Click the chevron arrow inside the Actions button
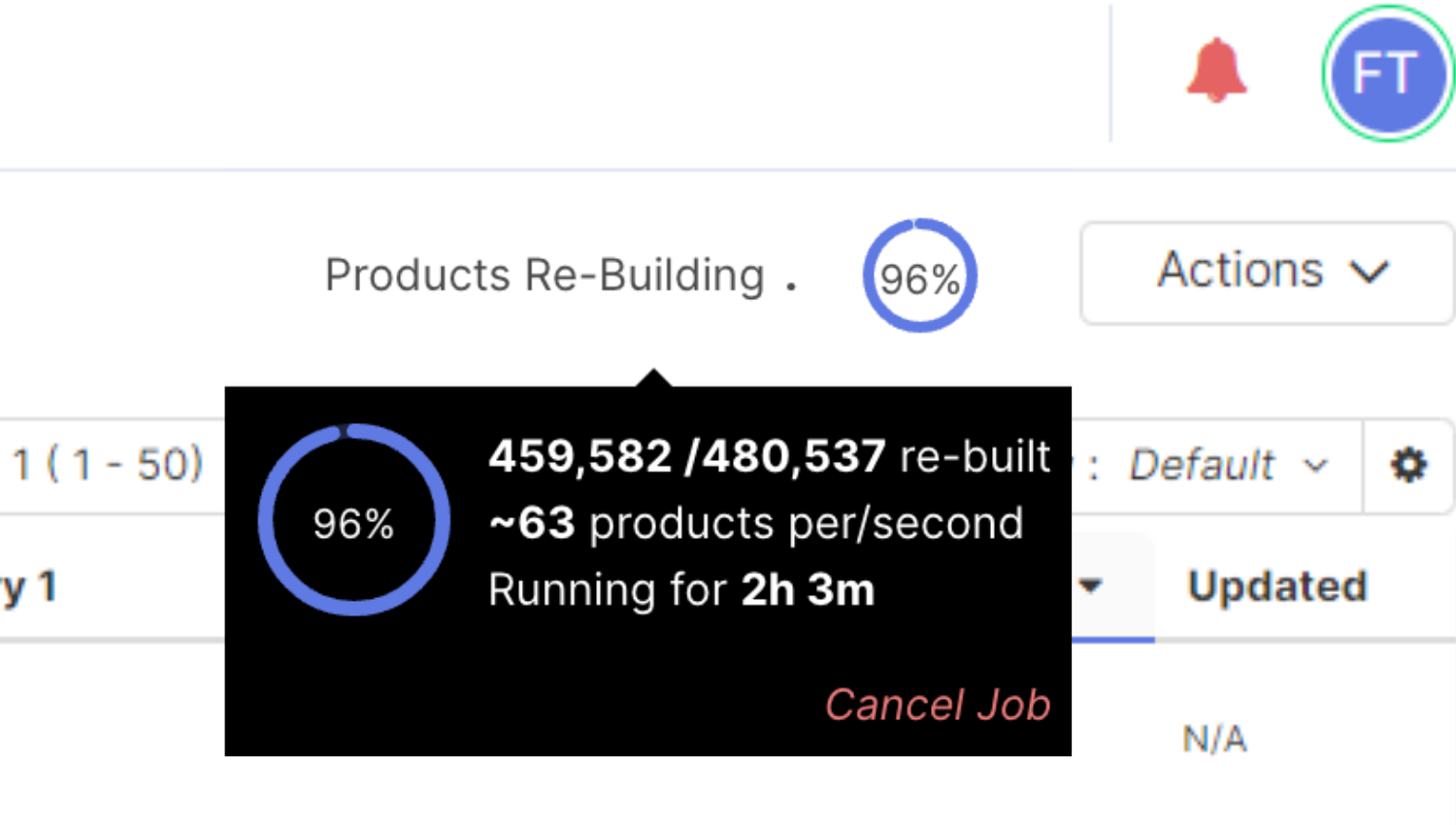Screen dimensions: 1456x825 tap(1370, 271)
